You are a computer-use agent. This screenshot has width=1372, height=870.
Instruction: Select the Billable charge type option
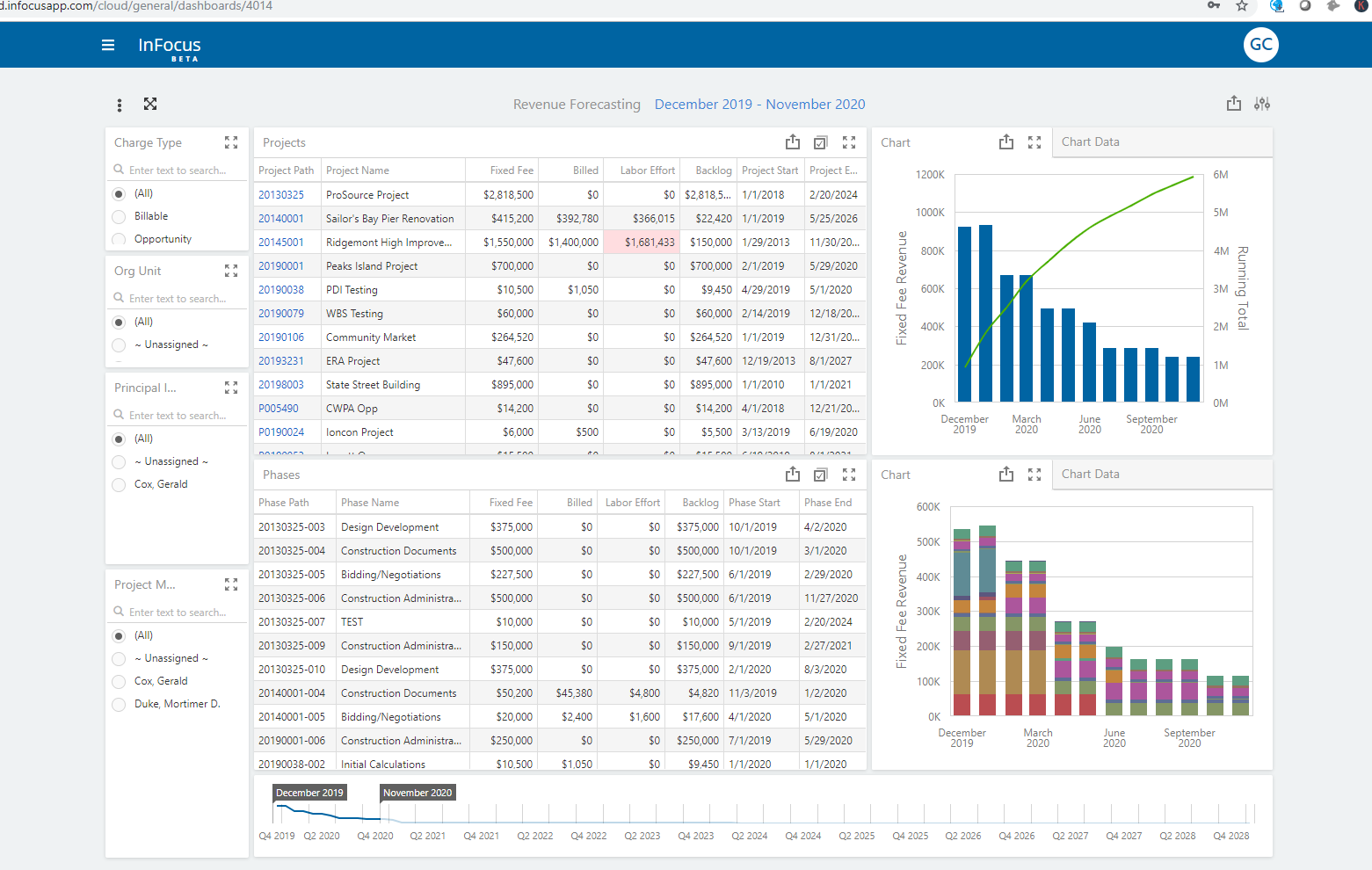point(119,216)
